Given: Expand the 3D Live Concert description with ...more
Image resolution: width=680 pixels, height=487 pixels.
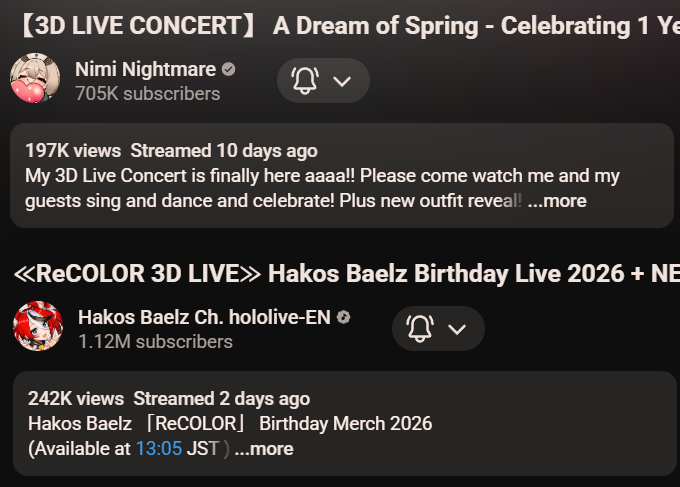Looking at the screenshot, I should [557, 201].
